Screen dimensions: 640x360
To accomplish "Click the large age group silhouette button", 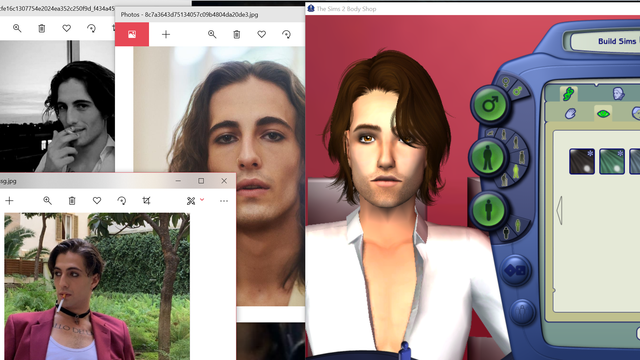I will tap(488, 158).
